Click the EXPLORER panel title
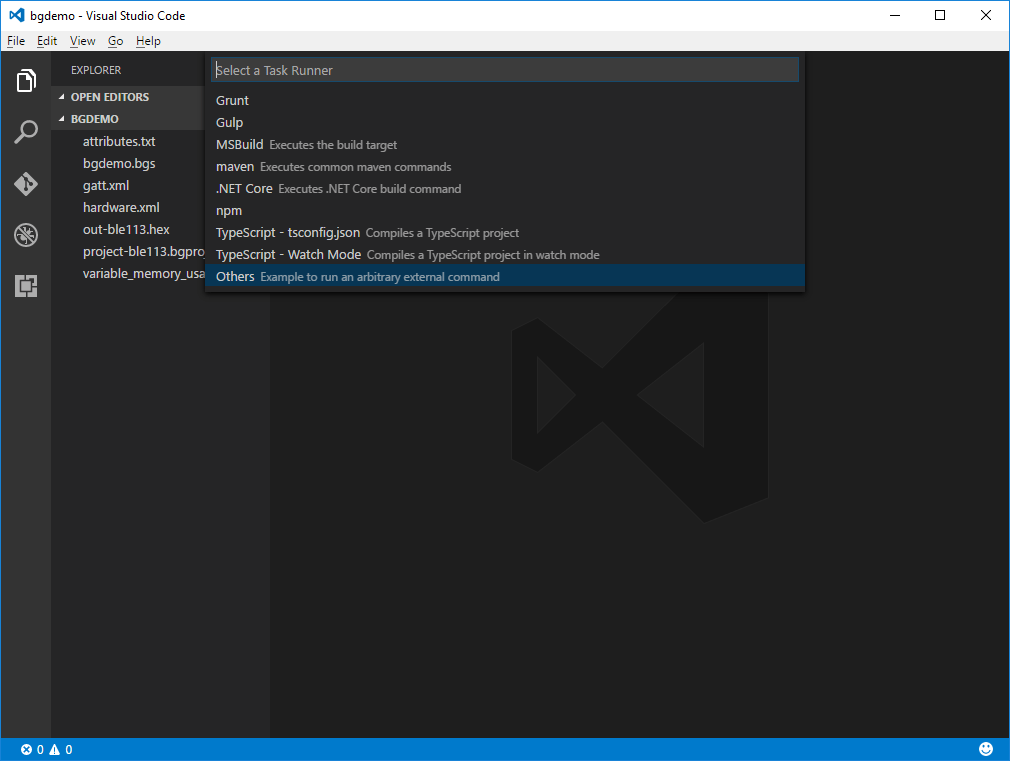Viewport: 1010px width, 761px height. (x=96, y=70)
